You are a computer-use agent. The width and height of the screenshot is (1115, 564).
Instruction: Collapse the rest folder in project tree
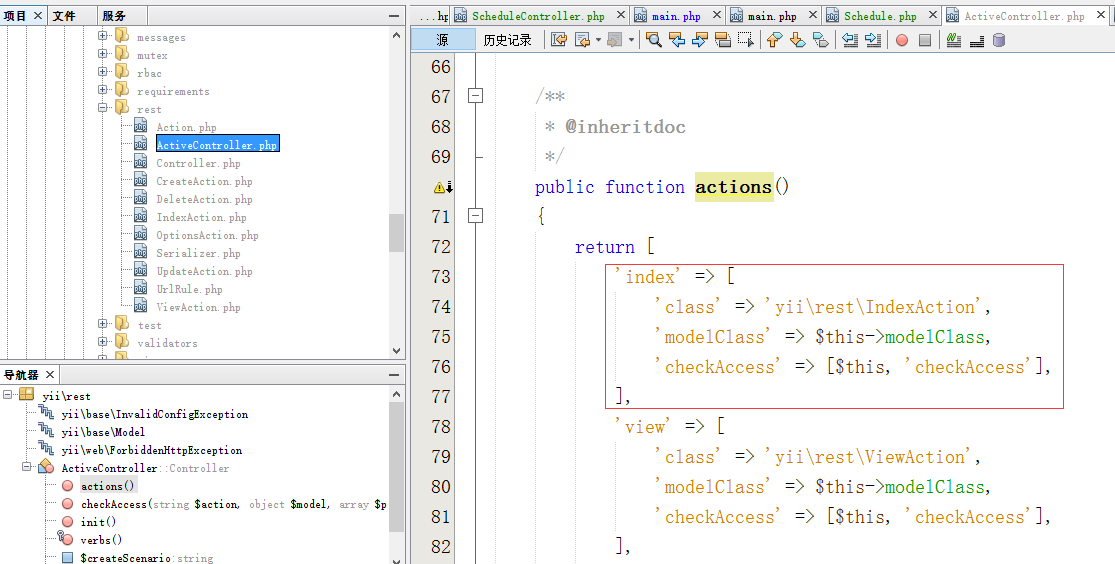pos(103,108)
